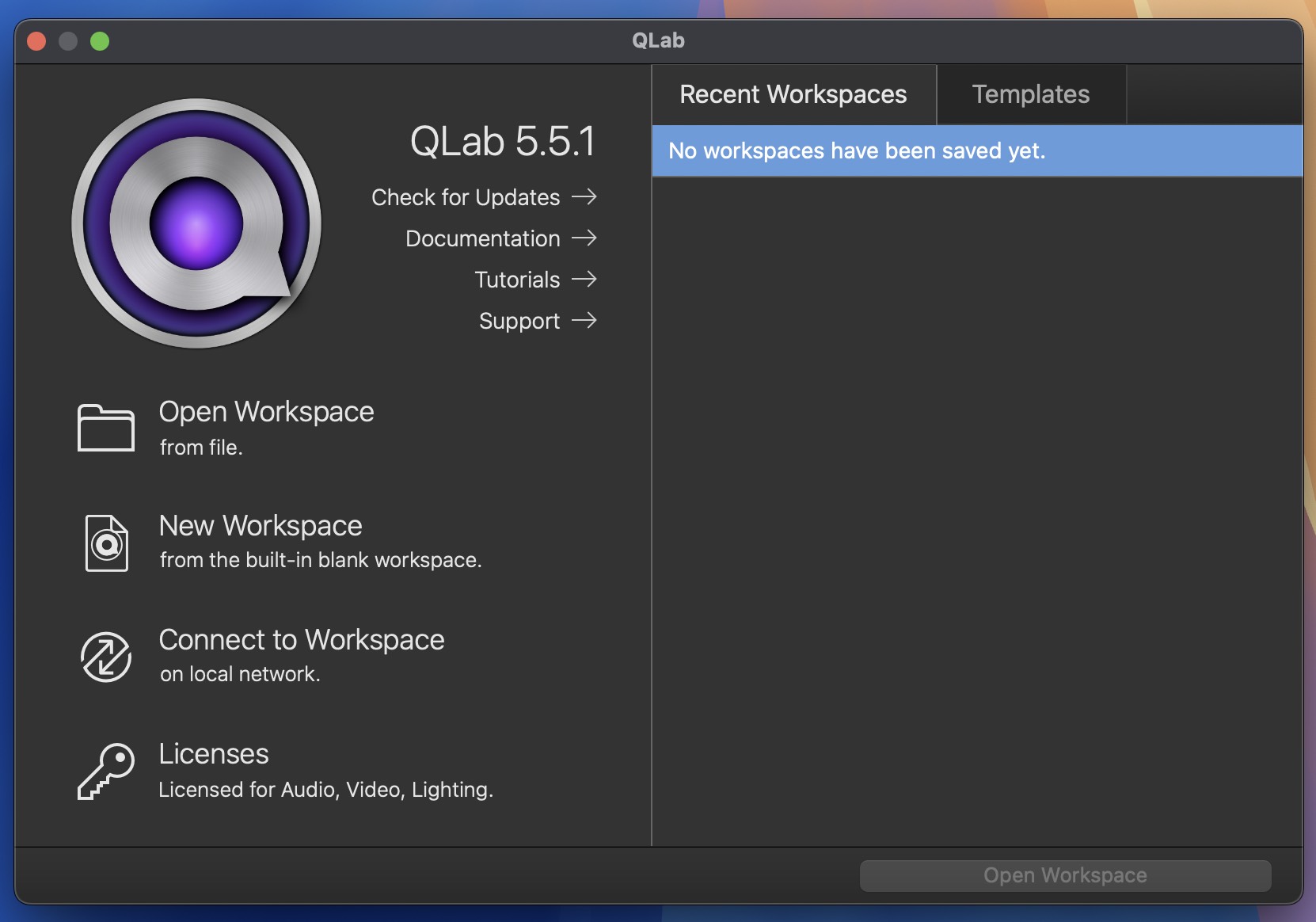Click the Connect to Workspace network icon
The image size is (1316, 922).
107,657
